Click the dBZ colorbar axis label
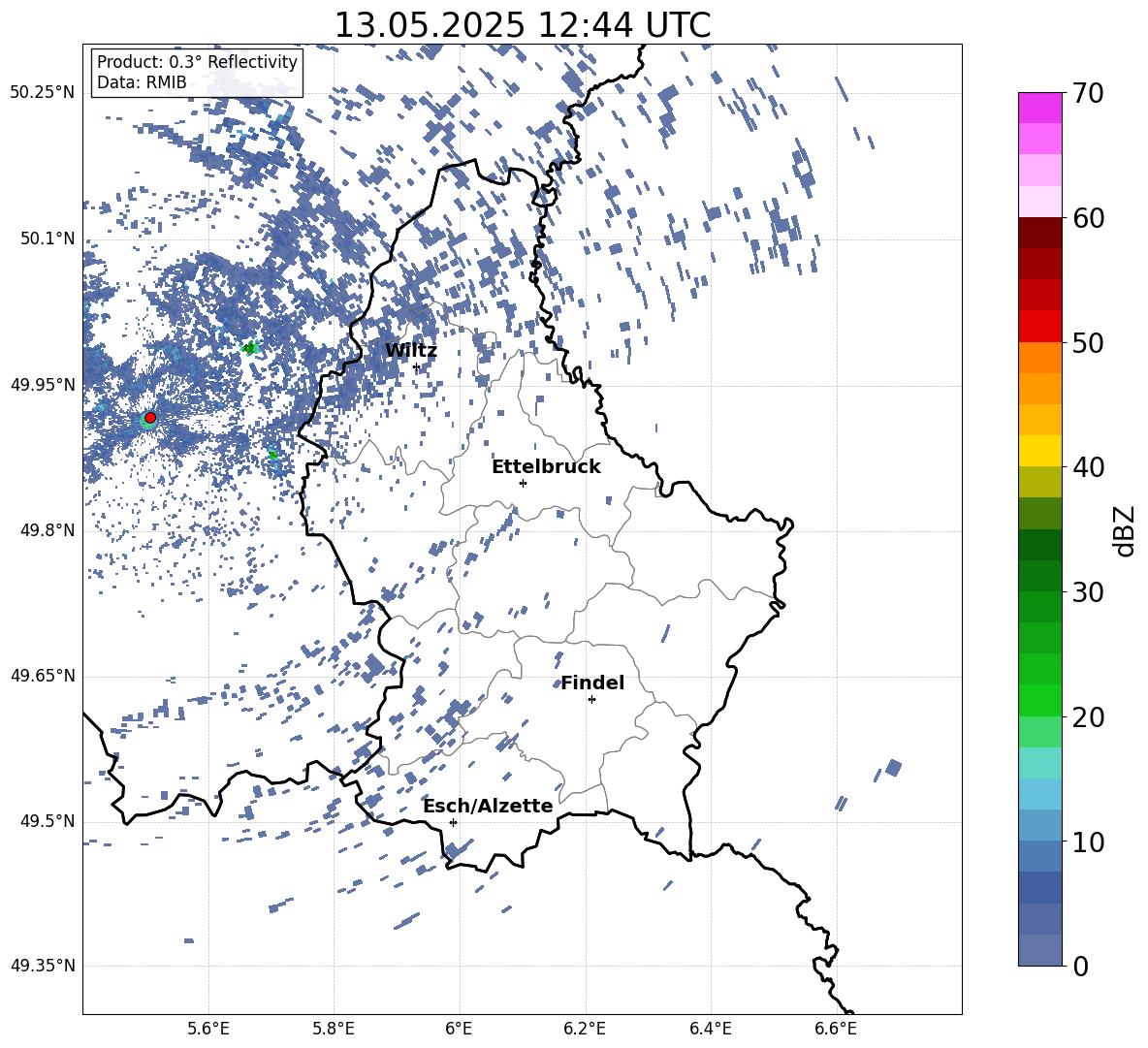Viewport: 1148px width, 1048px height. (x=1126, y=530)
